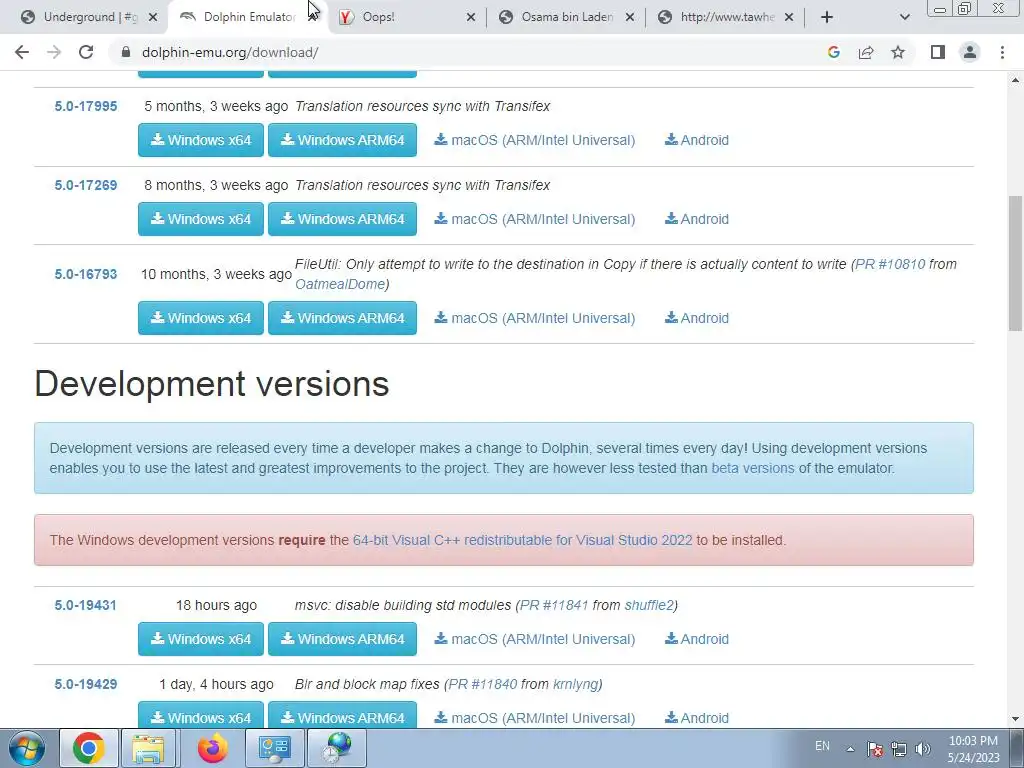The image size is (1024, 768).
Task: Click the browser forward arrow
Action: 54,52
